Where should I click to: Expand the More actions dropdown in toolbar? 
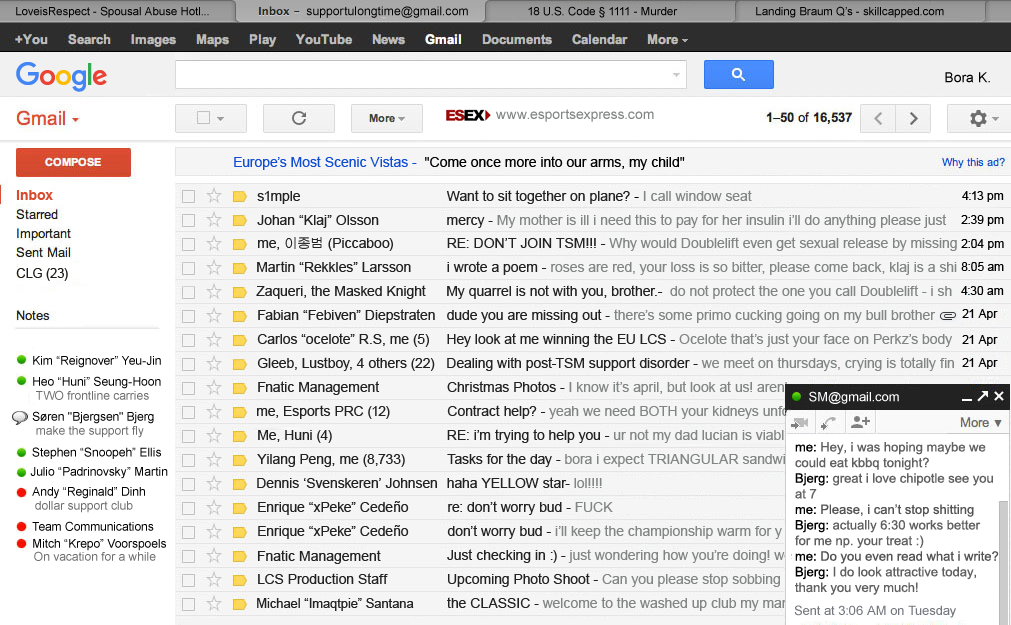click(x=386, y=118)
